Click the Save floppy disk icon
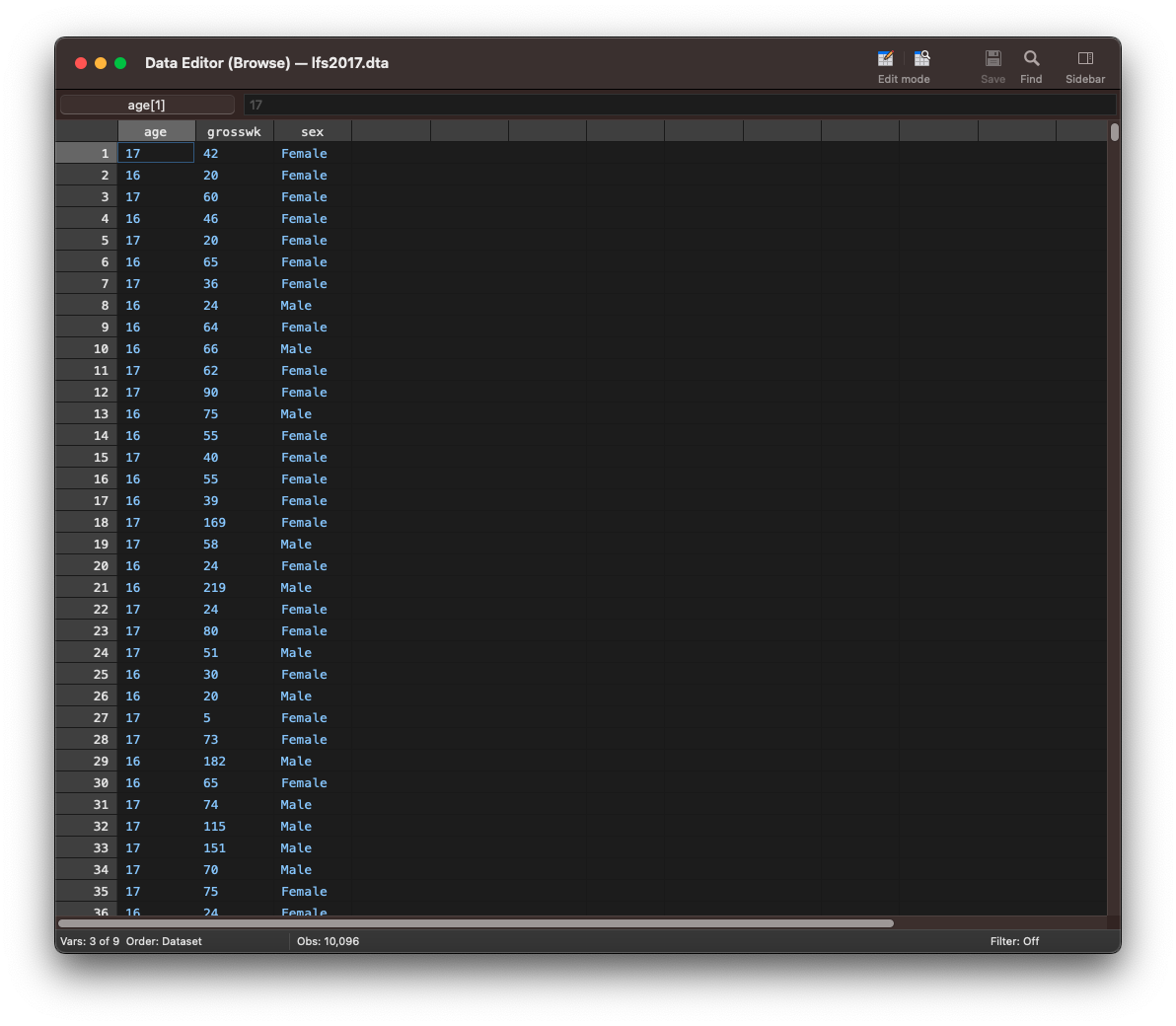Viewport: 1176px width, 1026px height. [992, 59]
